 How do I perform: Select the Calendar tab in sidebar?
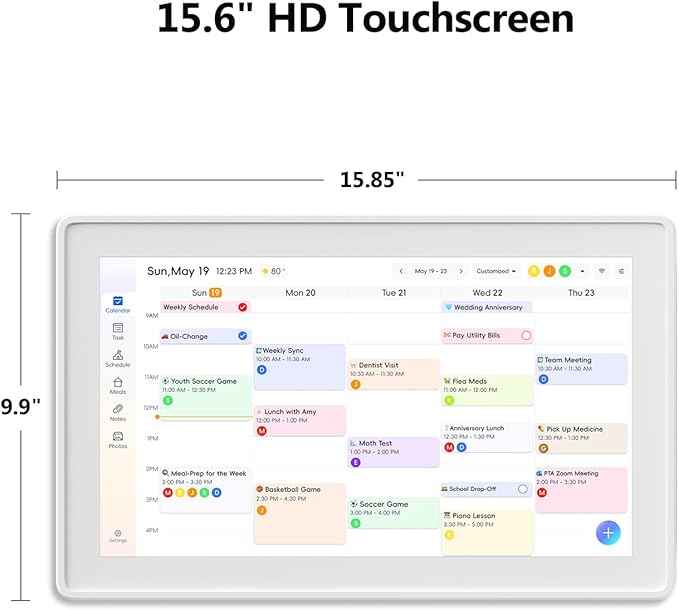(x=118, y=303)
